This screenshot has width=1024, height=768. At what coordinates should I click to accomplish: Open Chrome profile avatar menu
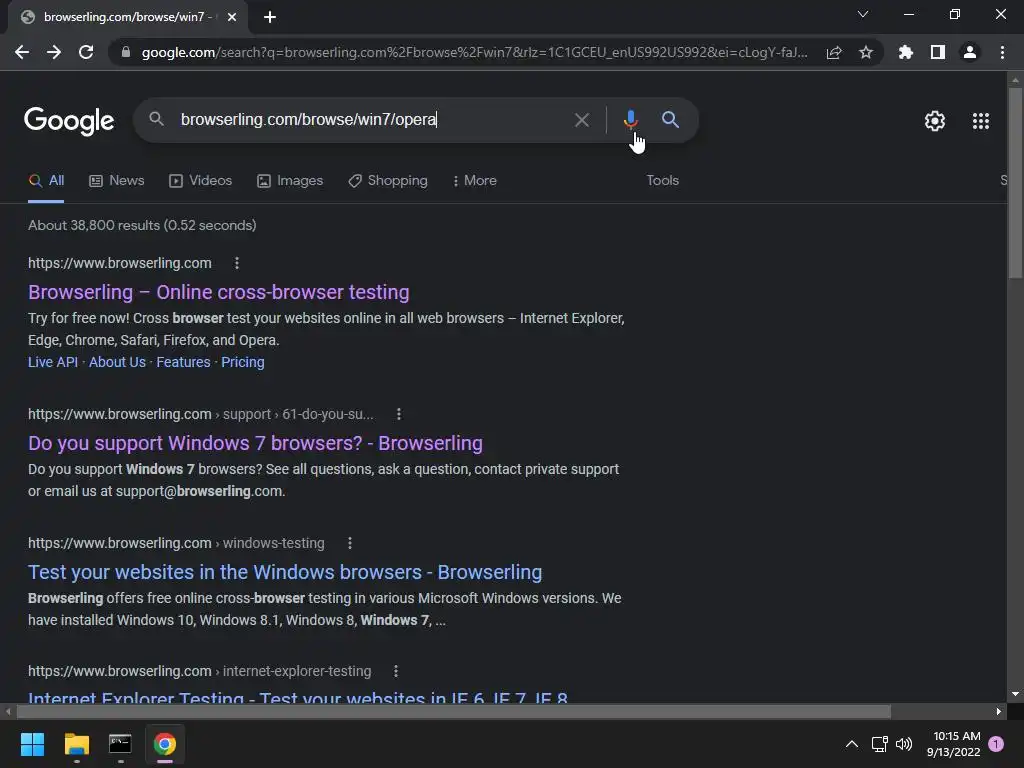[x=970, y=52]
